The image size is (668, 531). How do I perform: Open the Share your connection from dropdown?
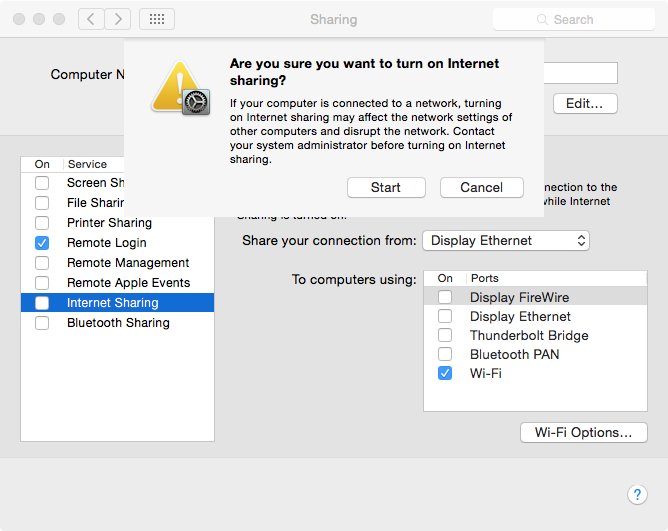506,241
